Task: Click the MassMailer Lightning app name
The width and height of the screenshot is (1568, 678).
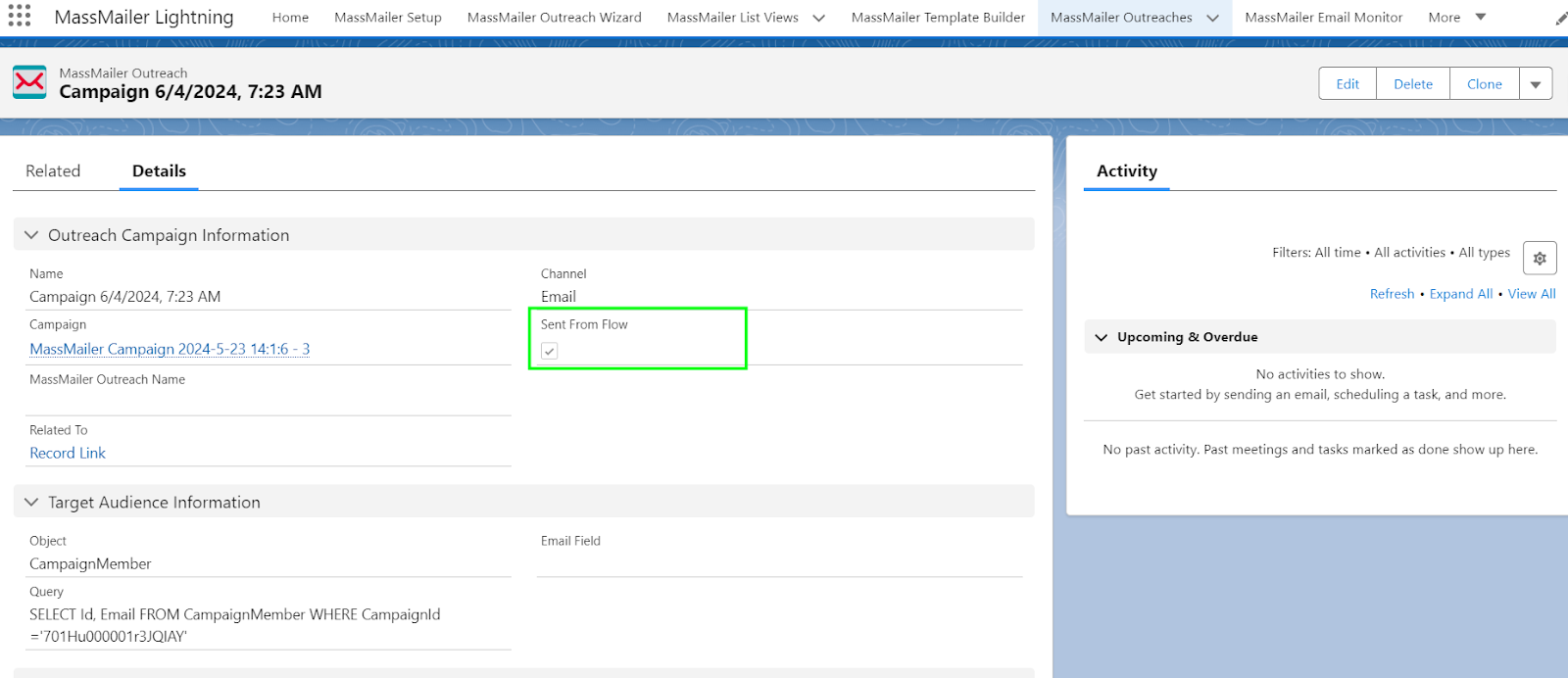Action: click(144, 17)
